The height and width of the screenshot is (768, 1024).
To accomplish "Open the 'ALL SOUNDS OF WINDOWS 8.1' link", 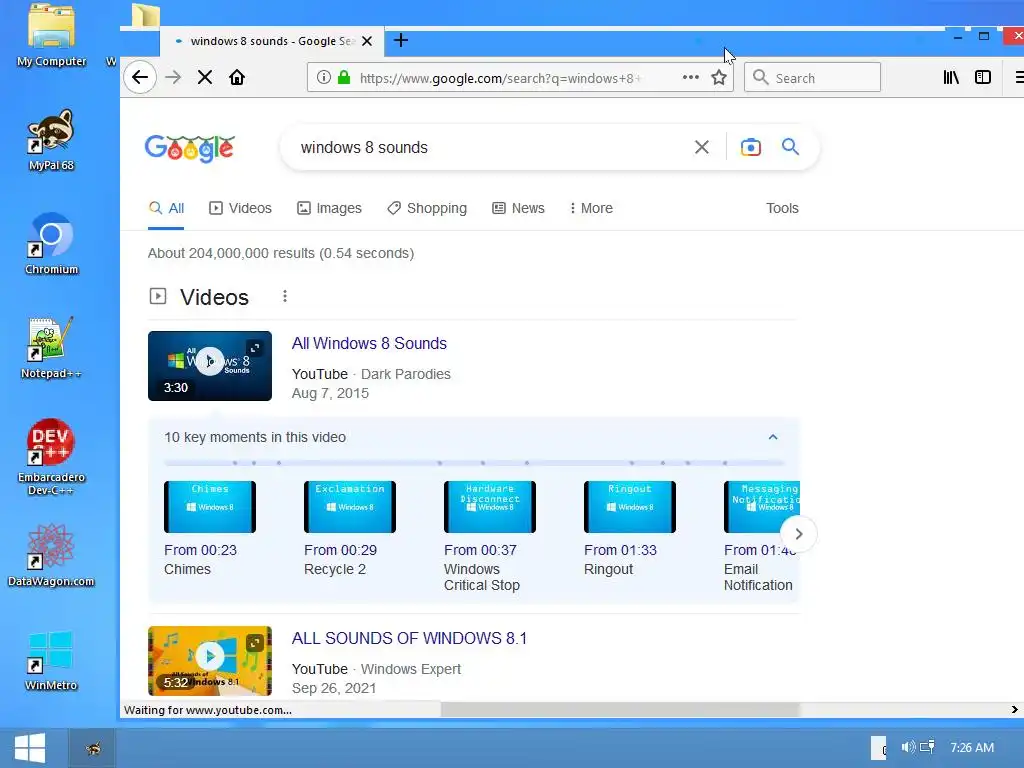I will 409,638.
